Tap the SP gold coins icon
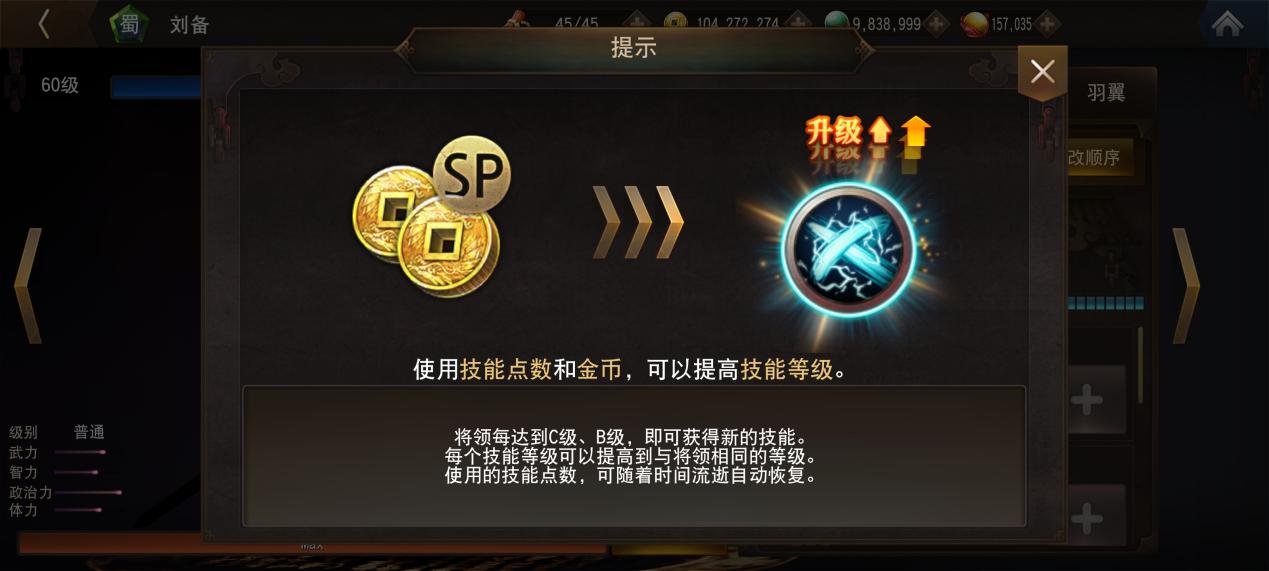1269x571 pixels. [431, 216]
